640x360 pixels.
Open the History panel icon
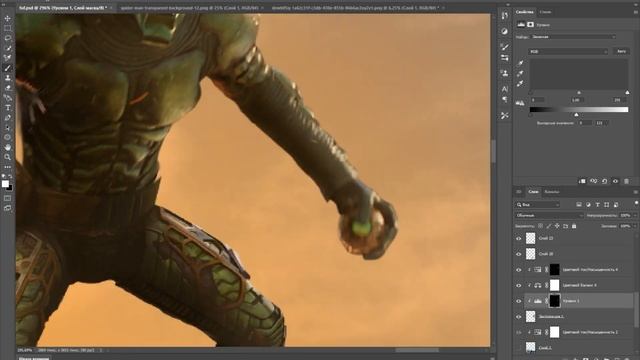pyautogui.click(x=505, y=16)
